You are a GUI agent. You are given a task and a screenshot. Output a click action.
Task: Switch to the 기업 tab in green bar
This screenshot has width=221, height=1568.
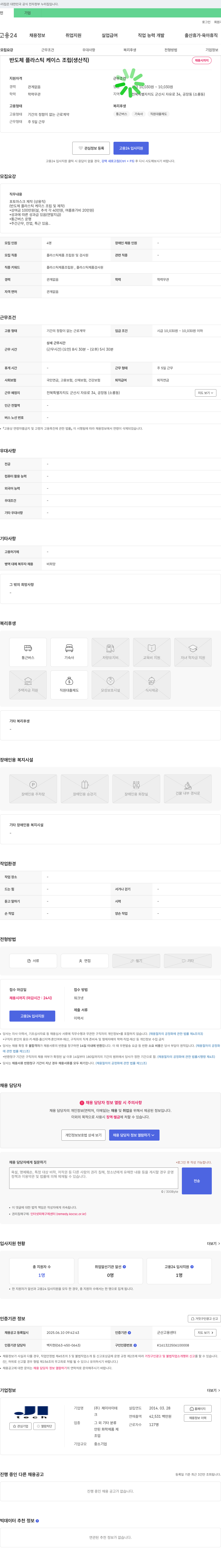click(27, 13)
